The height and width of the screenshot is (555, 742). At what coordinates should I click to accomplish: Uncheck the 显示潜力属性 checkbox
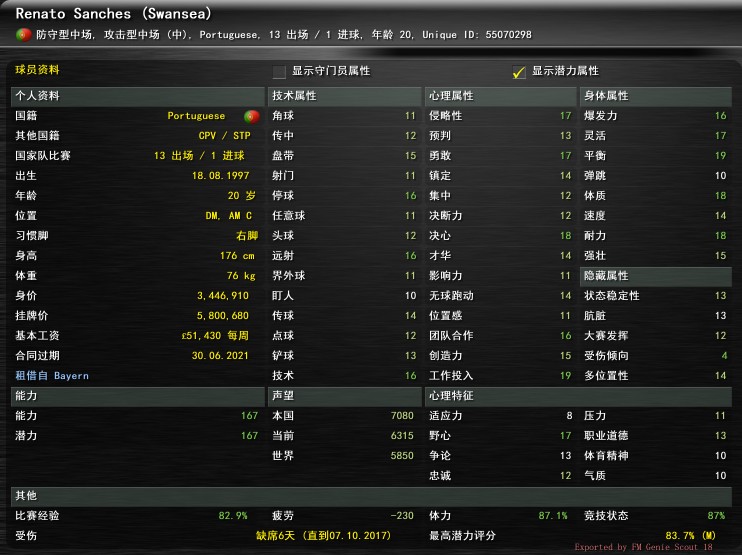[x=519, y=72]
